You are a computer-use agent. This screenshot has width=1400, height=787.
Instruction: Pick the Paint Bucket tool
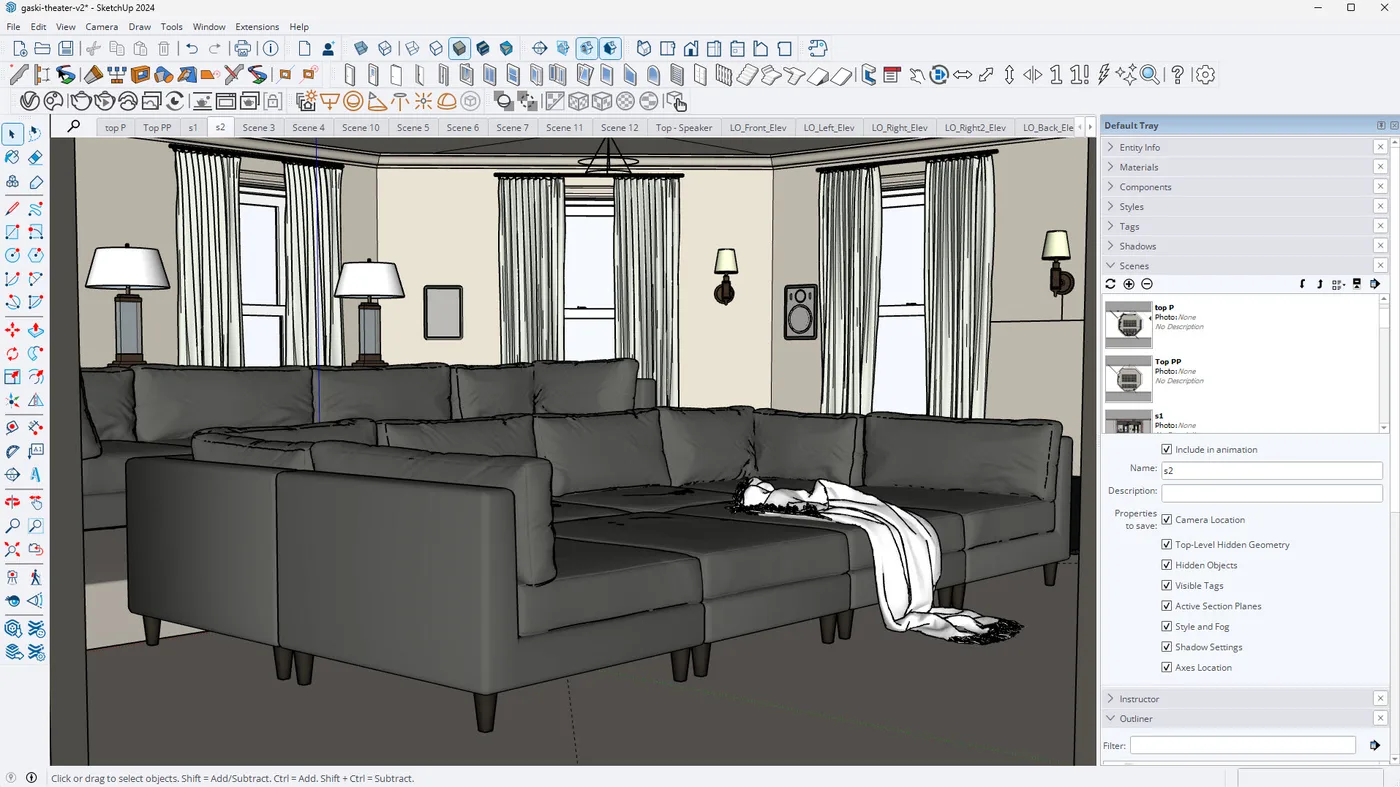click(x=12, y=157)
